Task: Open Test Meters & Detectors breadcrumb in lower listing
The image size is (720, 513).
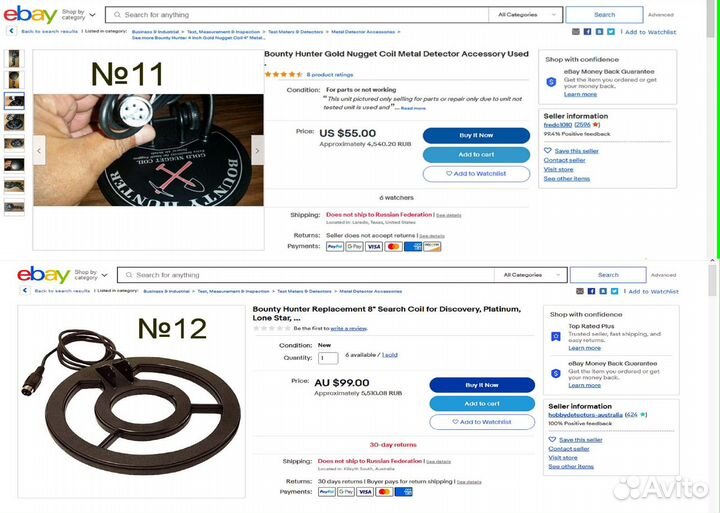Action: 304,291
